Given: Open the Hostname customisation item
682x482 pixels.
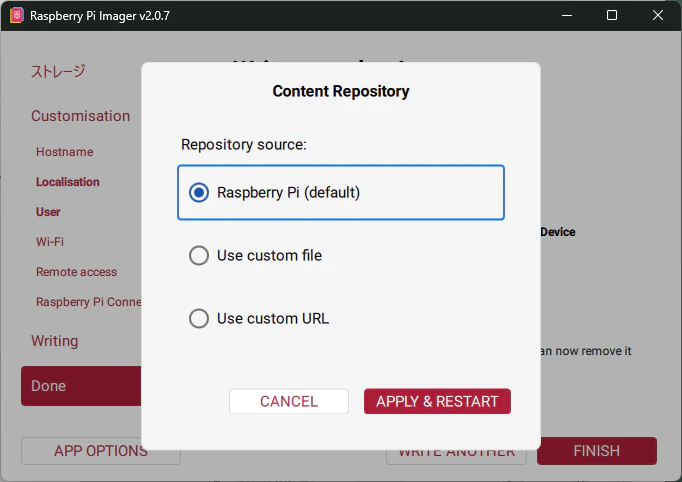Looking at the screenshot, I should [64, 152].
